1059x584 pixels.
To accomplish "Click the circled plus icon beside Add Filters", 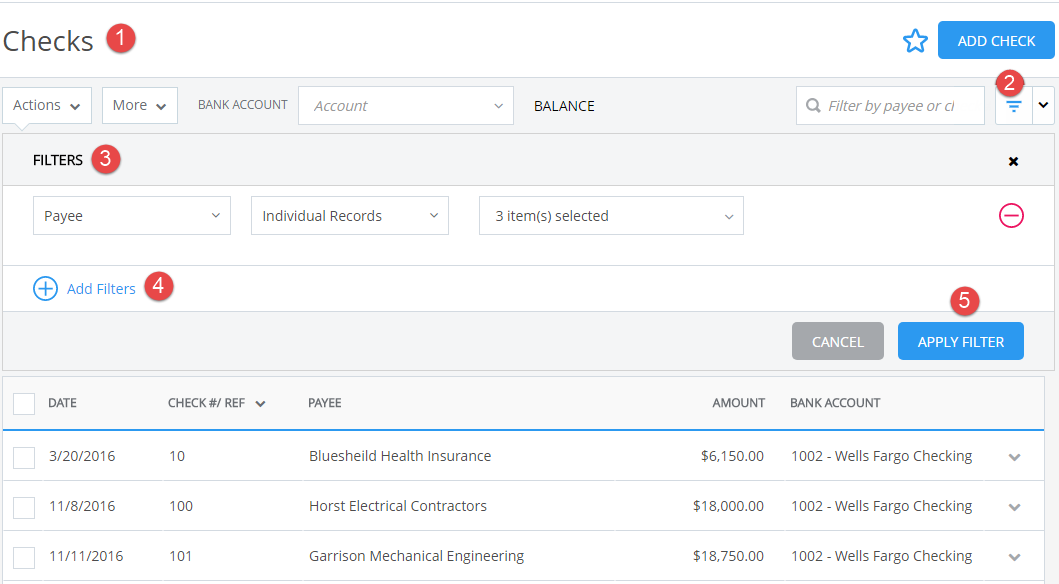I will pyautogui.click(x=45, y=289).
